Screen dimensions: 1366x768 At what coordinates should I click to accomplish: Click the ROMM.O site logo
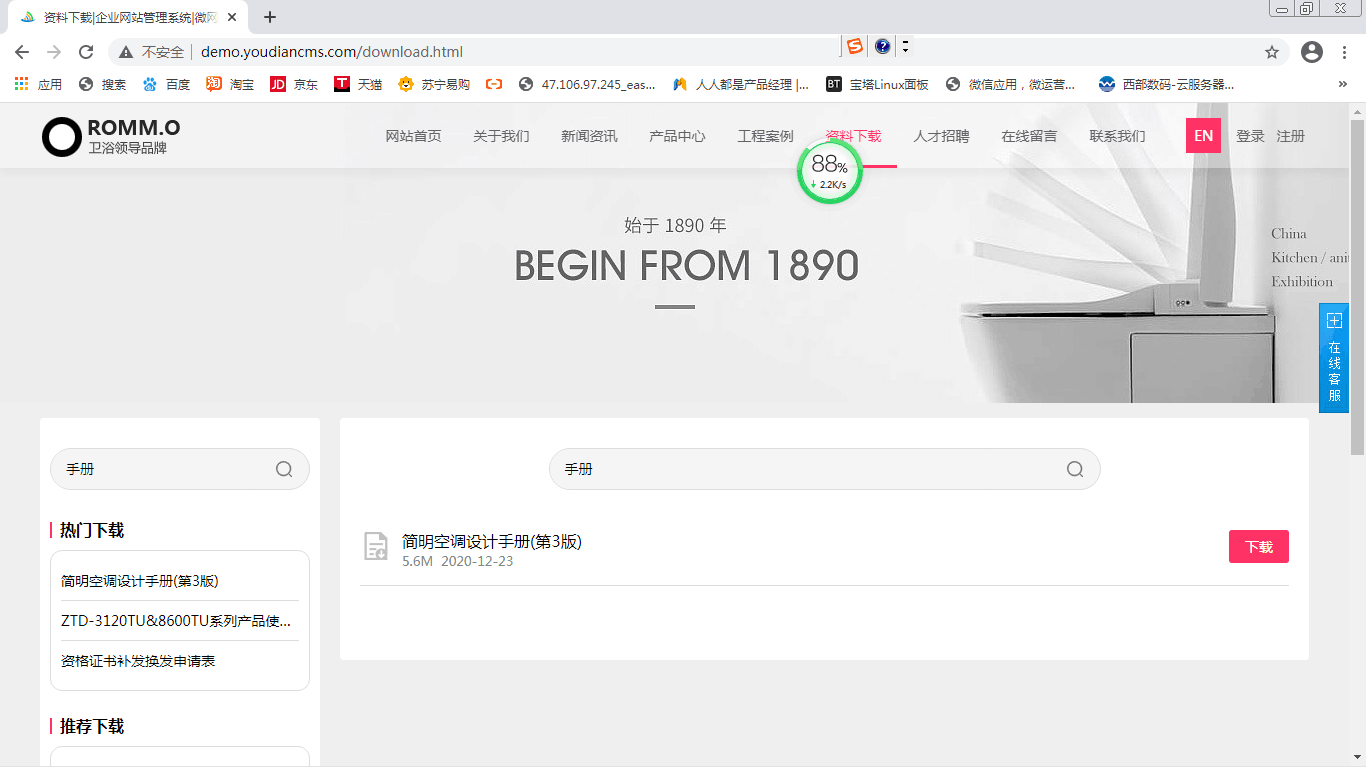[x=111, y=137]
